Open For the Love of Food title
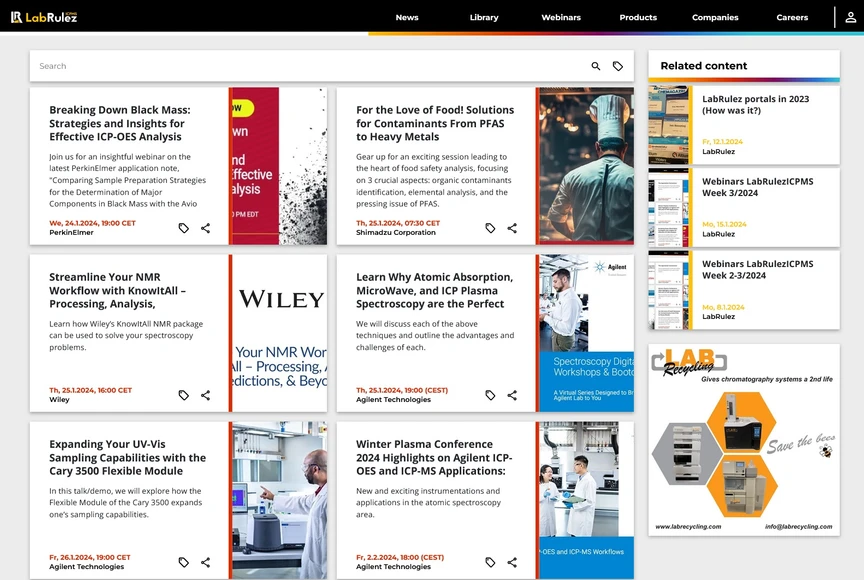This screenshot has height=580, width=864. point(435,123)
